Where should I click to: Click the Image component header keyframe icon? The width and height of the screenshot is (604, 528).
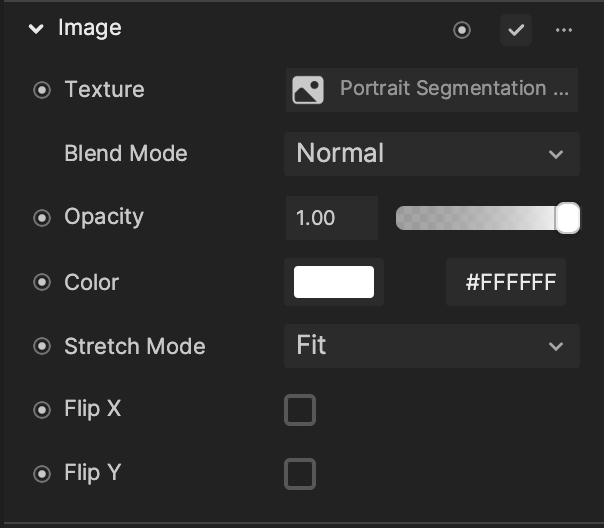461,30
